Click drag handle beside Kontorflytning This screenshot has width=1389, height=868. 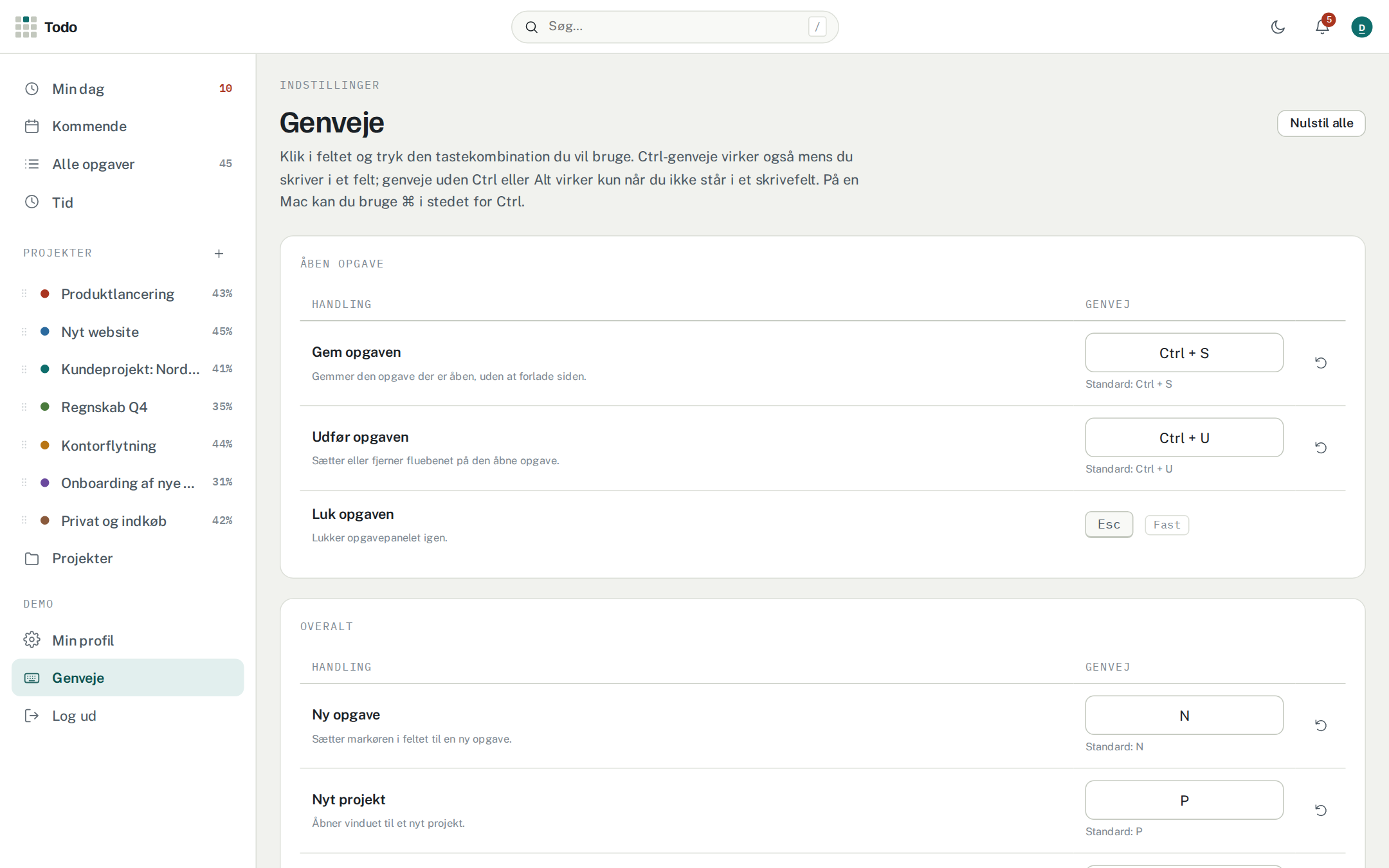coord(24,445)
